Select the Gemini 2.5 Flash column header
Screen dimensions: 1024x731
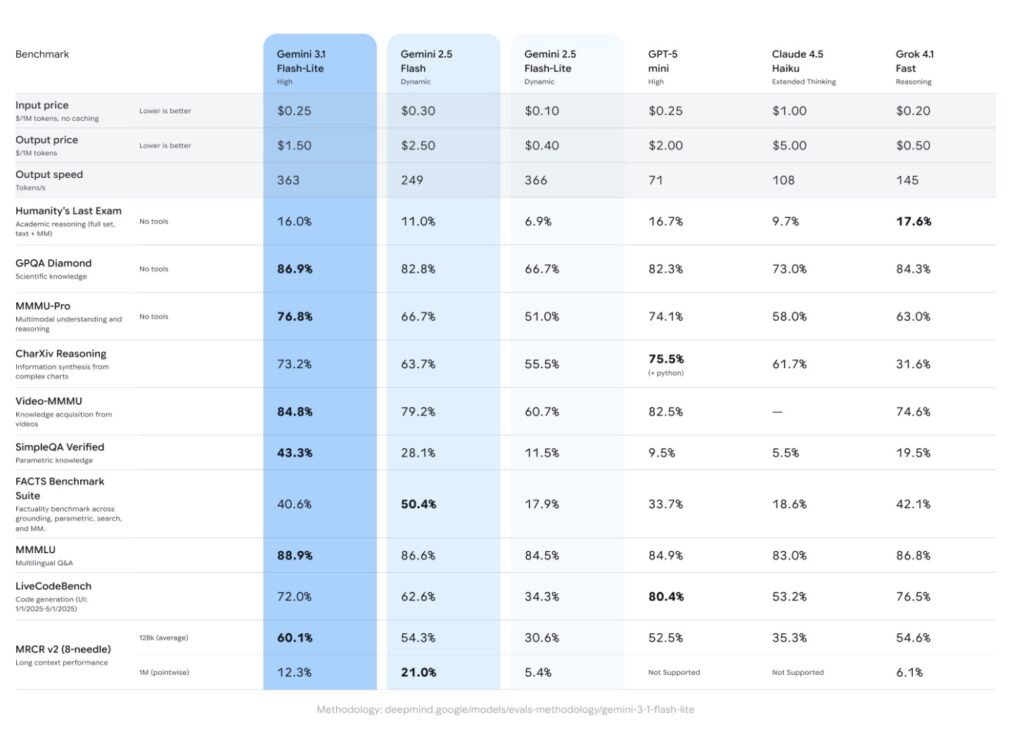coord(426,61)
